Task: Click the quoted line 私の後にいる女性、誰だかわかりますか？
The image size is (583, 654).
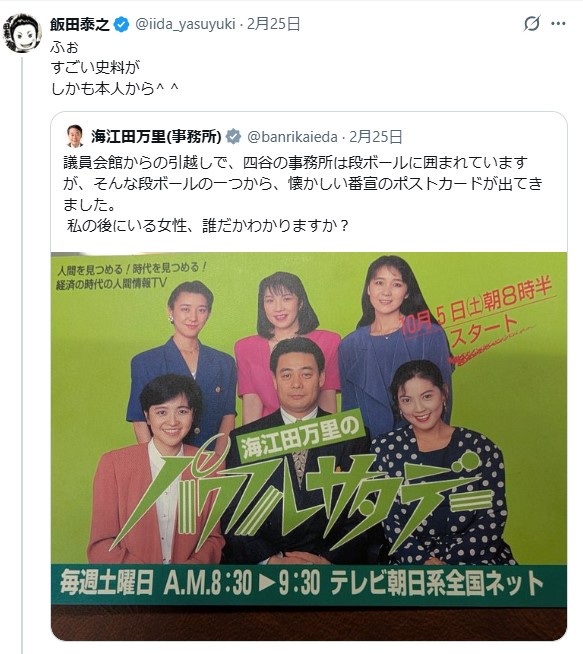Action: (208, 226)
